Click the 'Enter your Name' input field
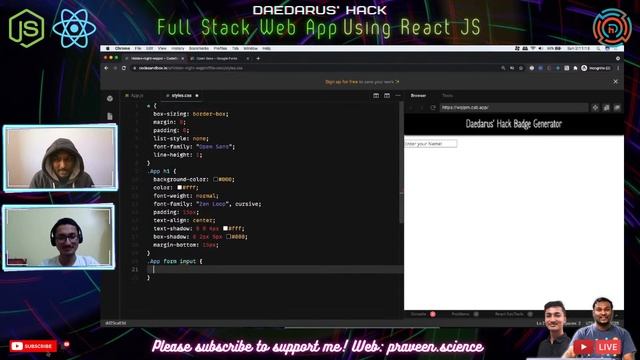The height and width of the screenshot is (360, 640). pos(431,144)
